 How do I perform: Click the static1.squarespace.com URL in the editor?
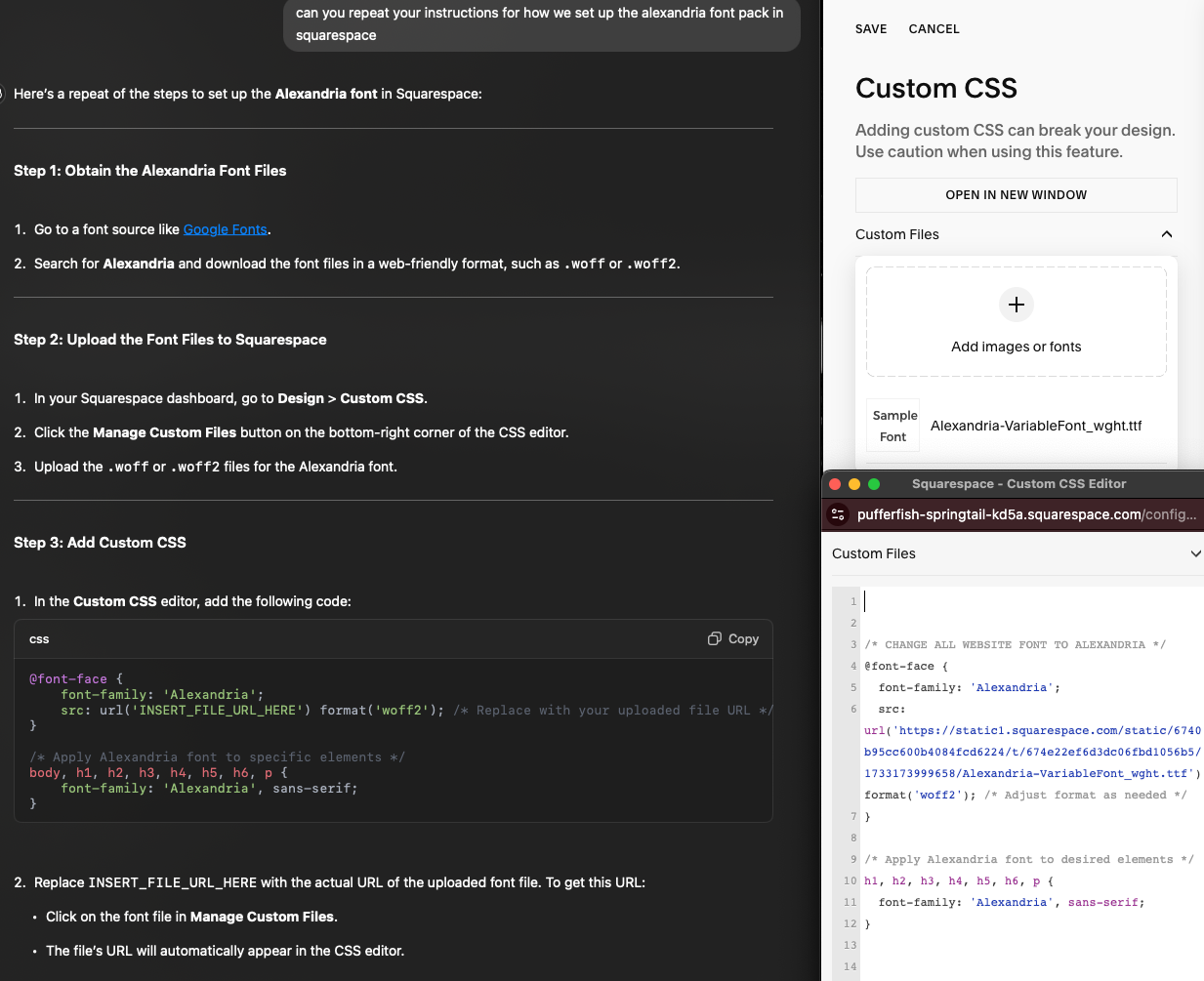1032,752
